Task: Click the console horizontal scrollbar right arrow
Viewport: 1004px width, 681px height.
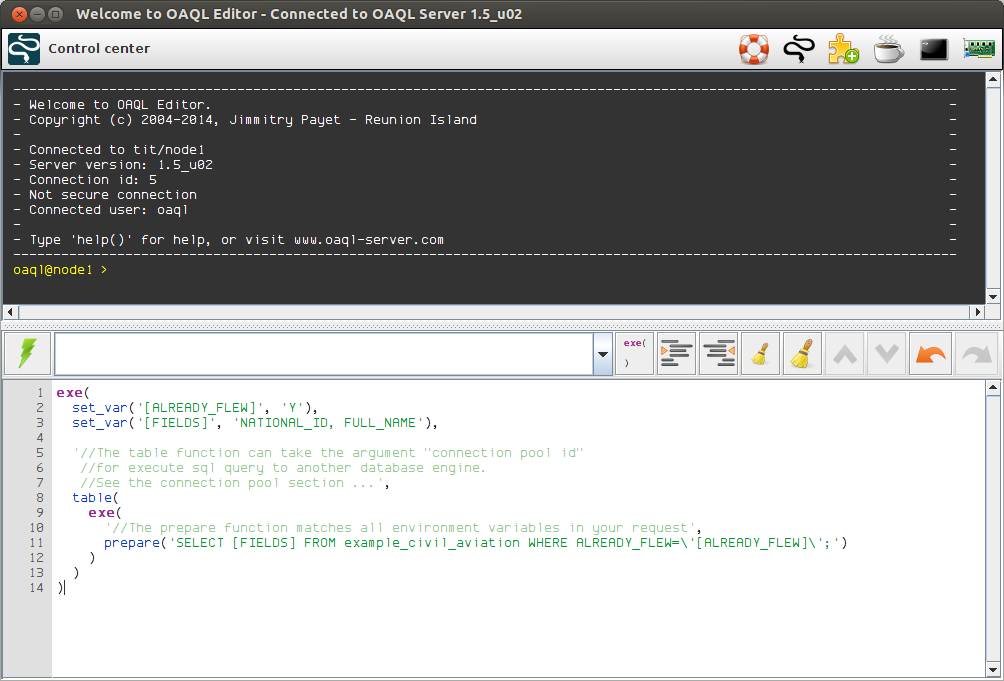Action: point(978,312)
